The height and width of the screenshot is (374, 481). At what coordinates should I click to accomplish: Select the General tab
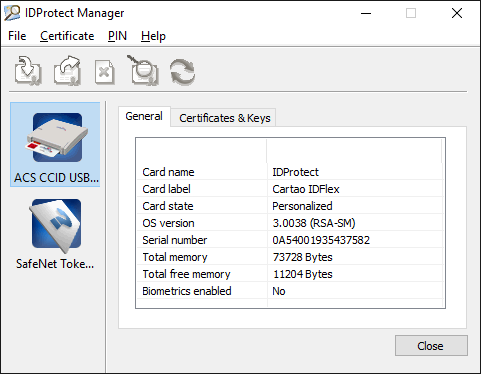tap(144, 116)
